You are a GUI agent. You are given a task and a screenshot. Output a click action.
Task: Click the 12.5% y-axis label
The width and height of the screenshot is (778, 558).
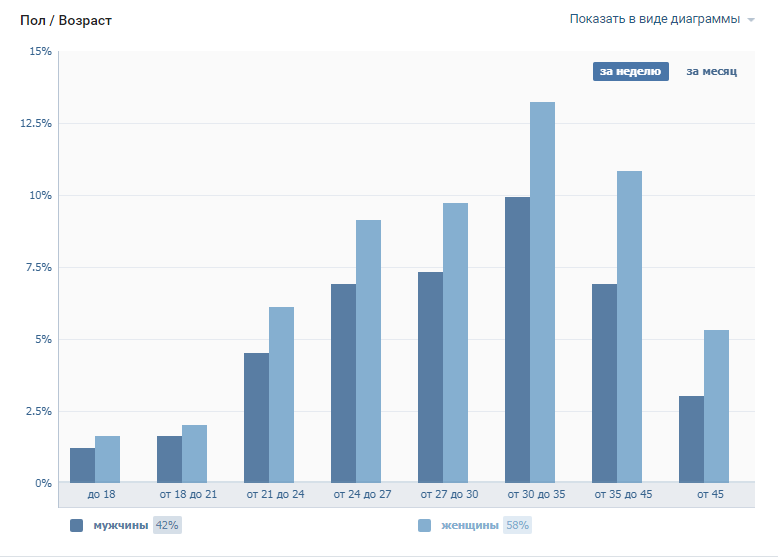point(36,124)
